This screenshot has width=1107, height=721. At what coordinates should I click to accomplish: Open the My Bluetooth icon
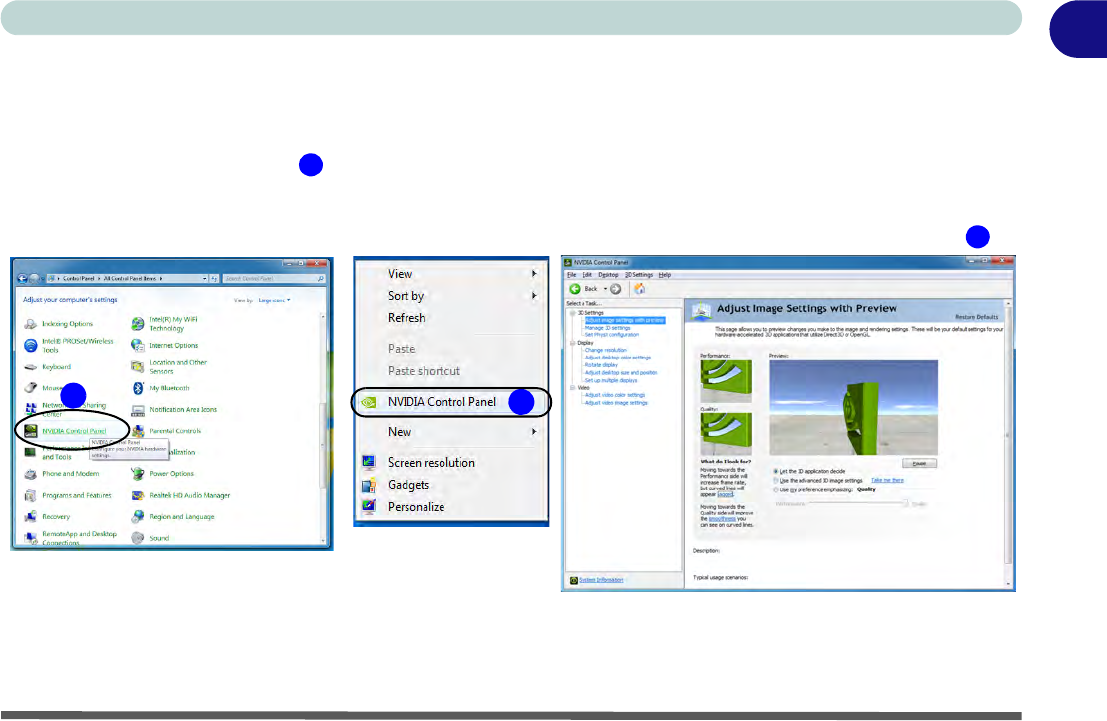coord(138,388)
